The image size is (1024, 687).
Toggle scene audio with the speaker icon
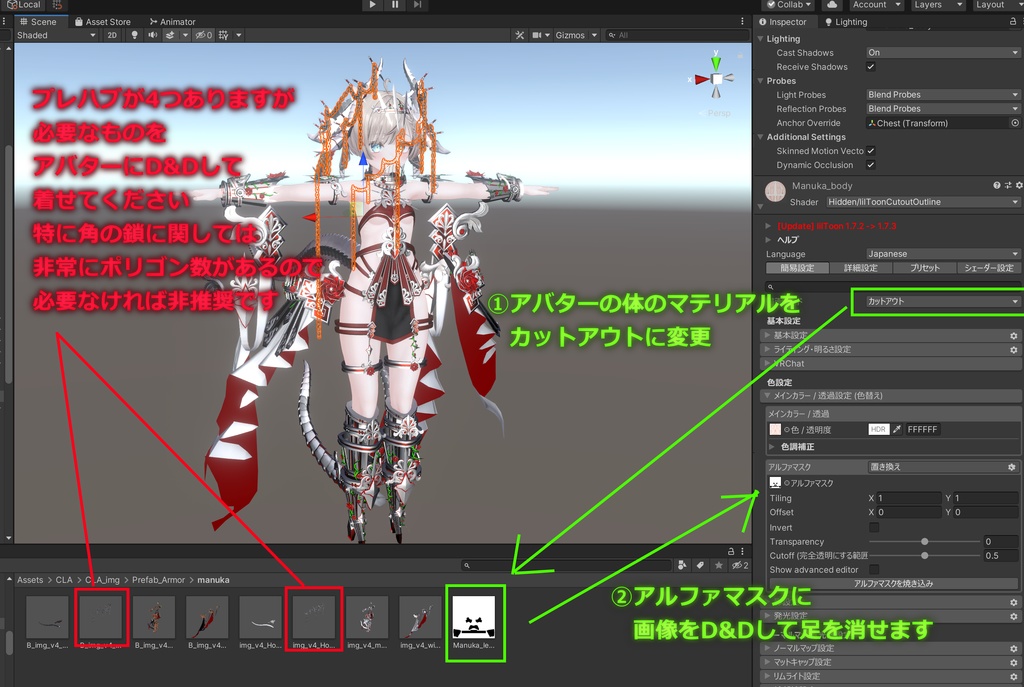(x=154, y=35)
